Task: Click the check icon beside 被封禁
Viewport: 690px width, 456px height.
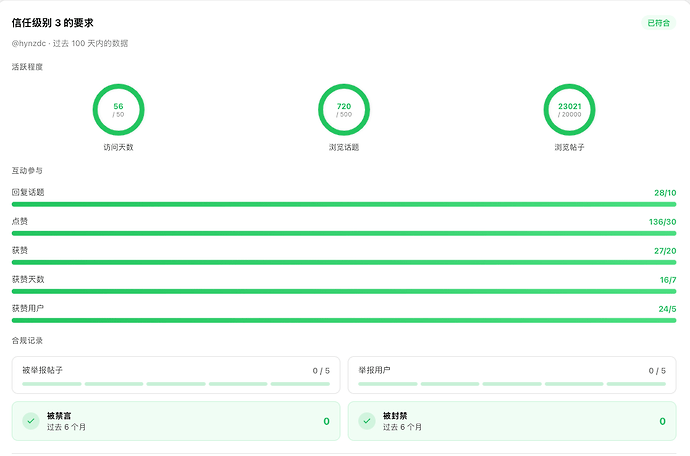Action: [367, 421]
